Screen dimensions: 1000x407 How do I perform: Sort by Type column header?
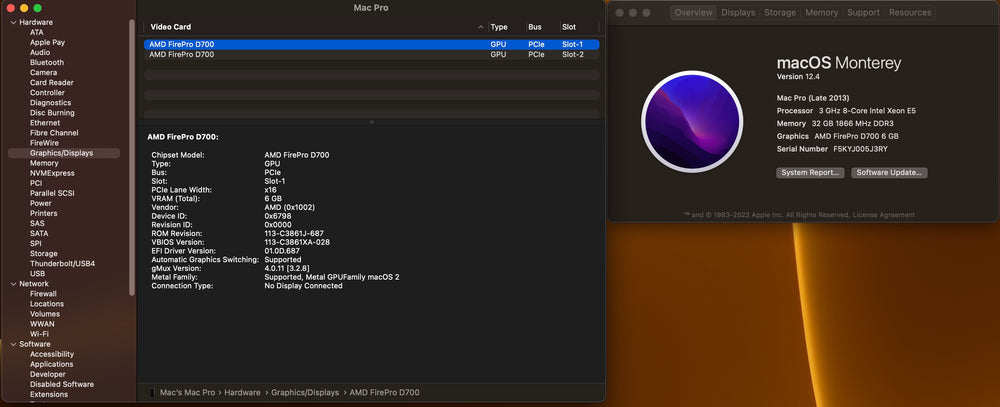click(499, 27)
